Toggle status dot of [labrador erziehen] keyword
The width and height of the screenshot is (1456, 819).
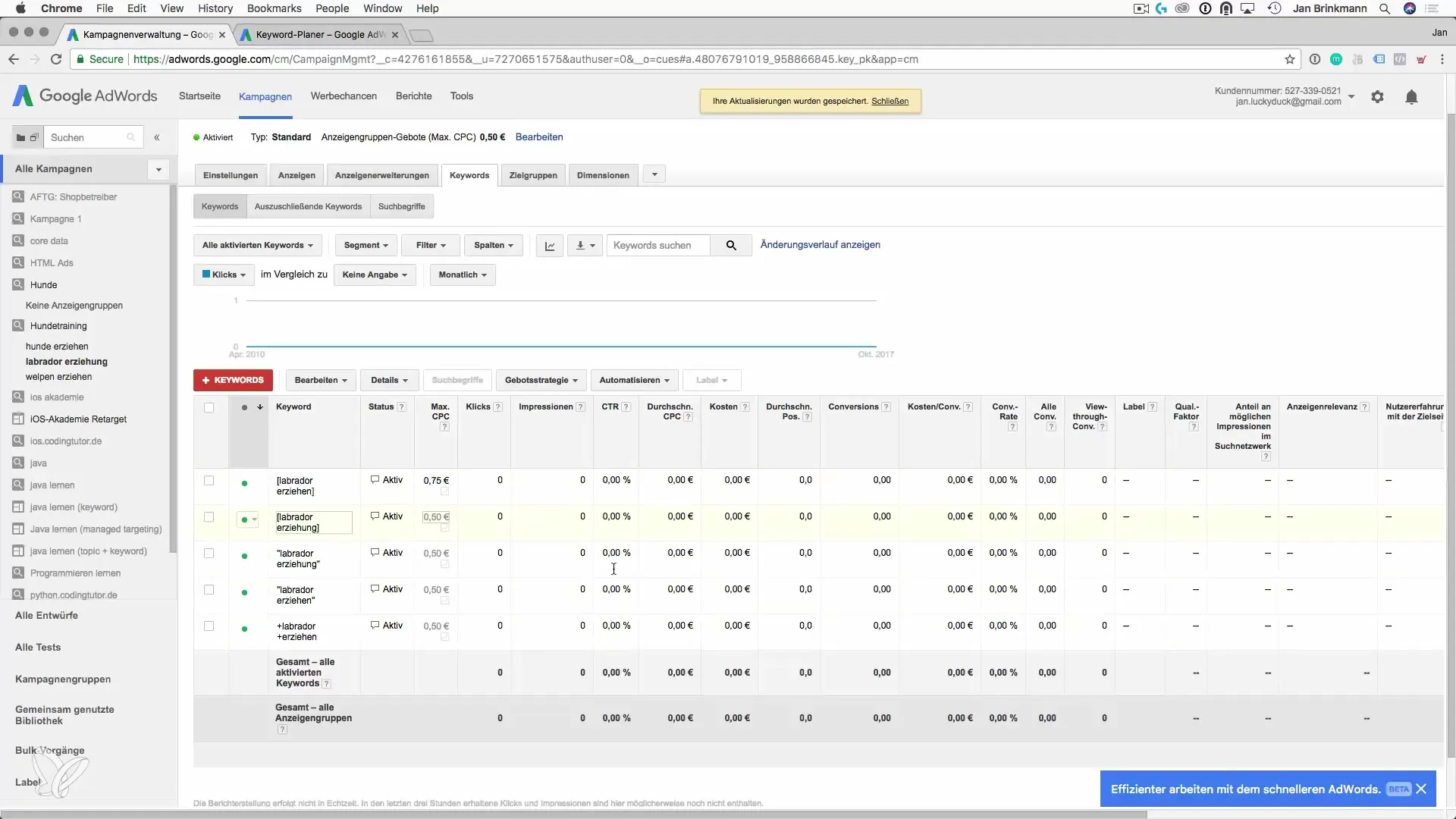244,483
